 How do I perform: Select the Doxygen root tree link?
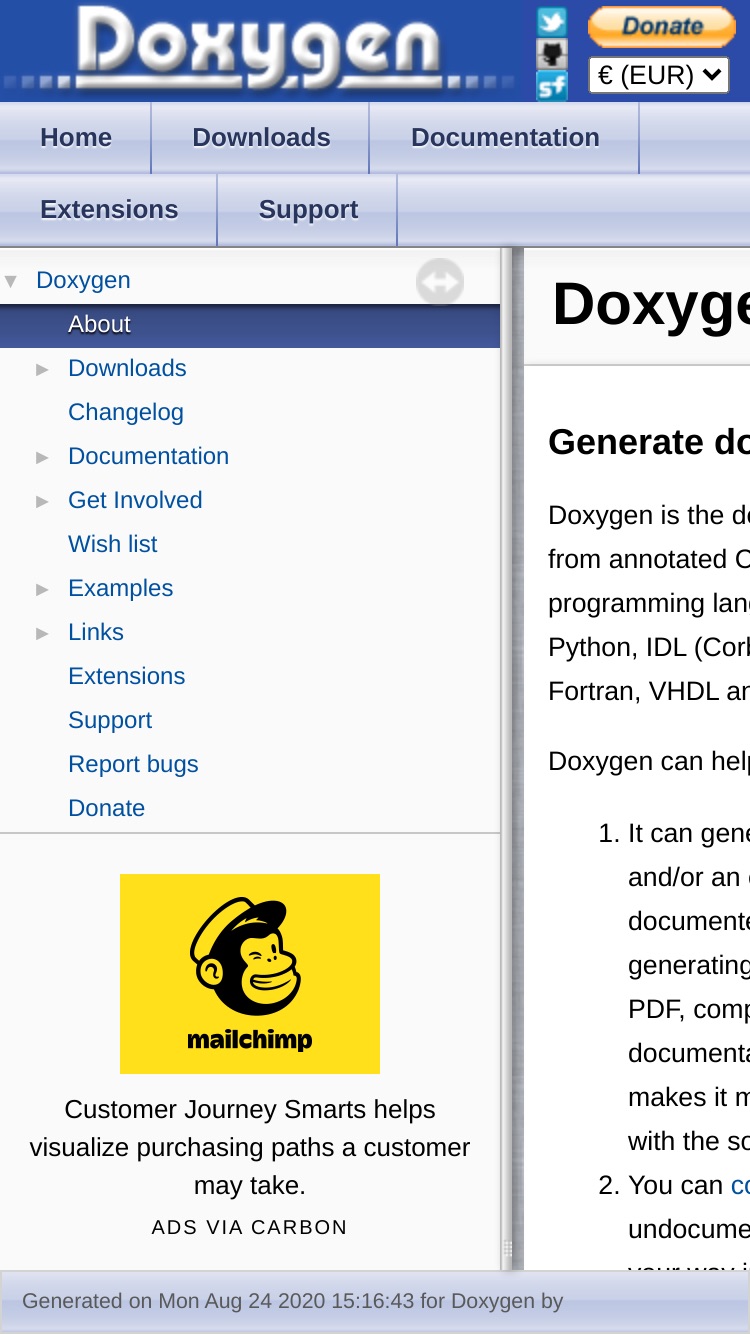pos(83,280)
